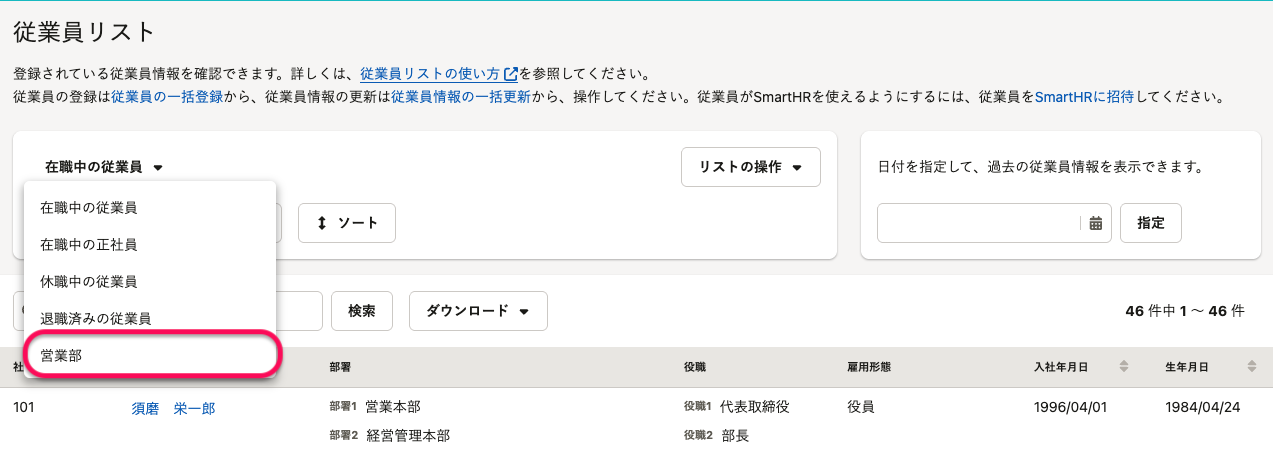Pick 退職済みの従業員 from the menu
The width and height of the screenshot is (1273, 454).
[149, 318]
